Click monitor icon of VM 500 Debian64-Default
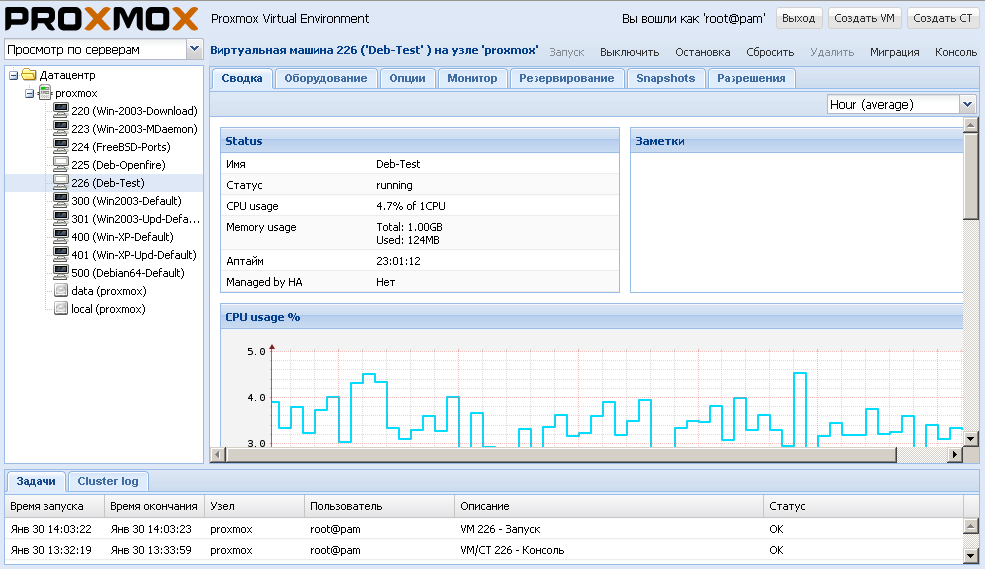This screenshot has height=569, width=985. click(61, 273)
